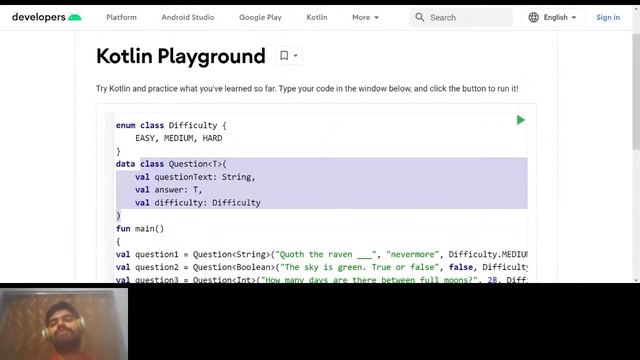Click the 'val question1' code line

322,254
